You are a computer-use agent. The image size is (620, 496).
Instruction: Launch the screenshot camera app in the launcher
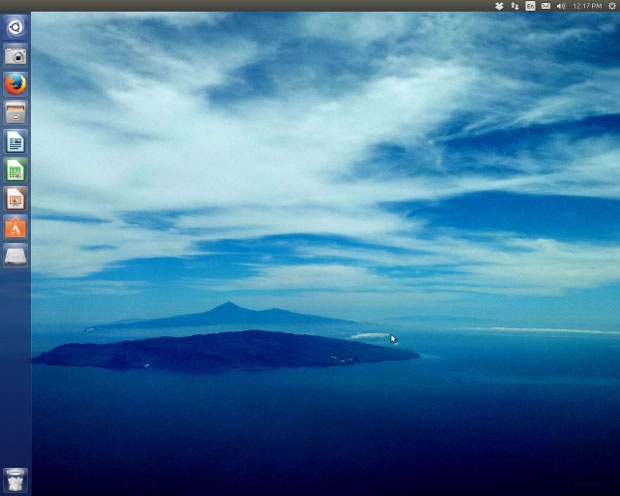click(x=15, y=56)
